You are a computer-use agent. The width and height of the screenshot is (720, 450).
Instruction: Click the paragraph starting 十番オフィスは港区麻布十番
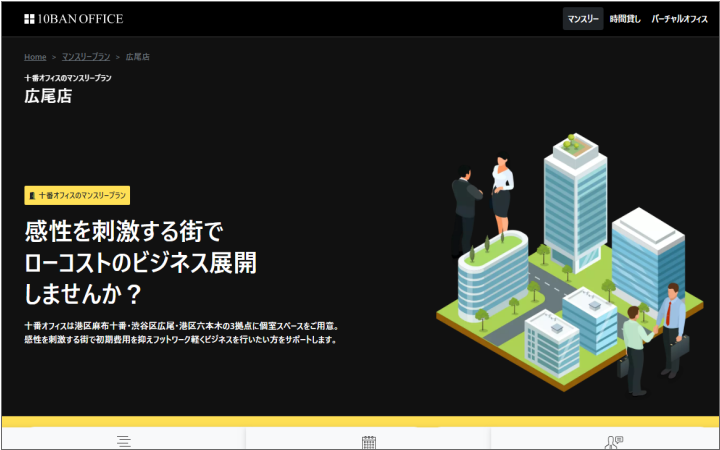click(x=182, y=333)
